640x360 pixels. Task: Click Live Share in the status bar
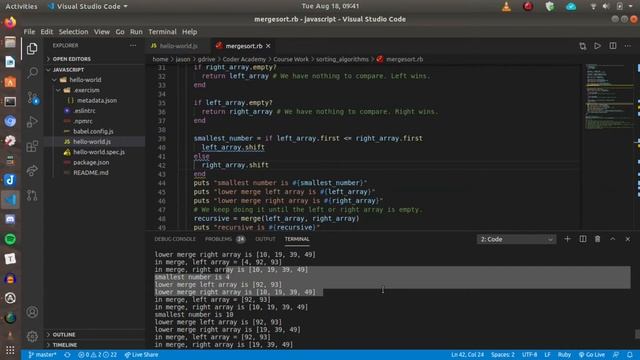click(141, 355)
